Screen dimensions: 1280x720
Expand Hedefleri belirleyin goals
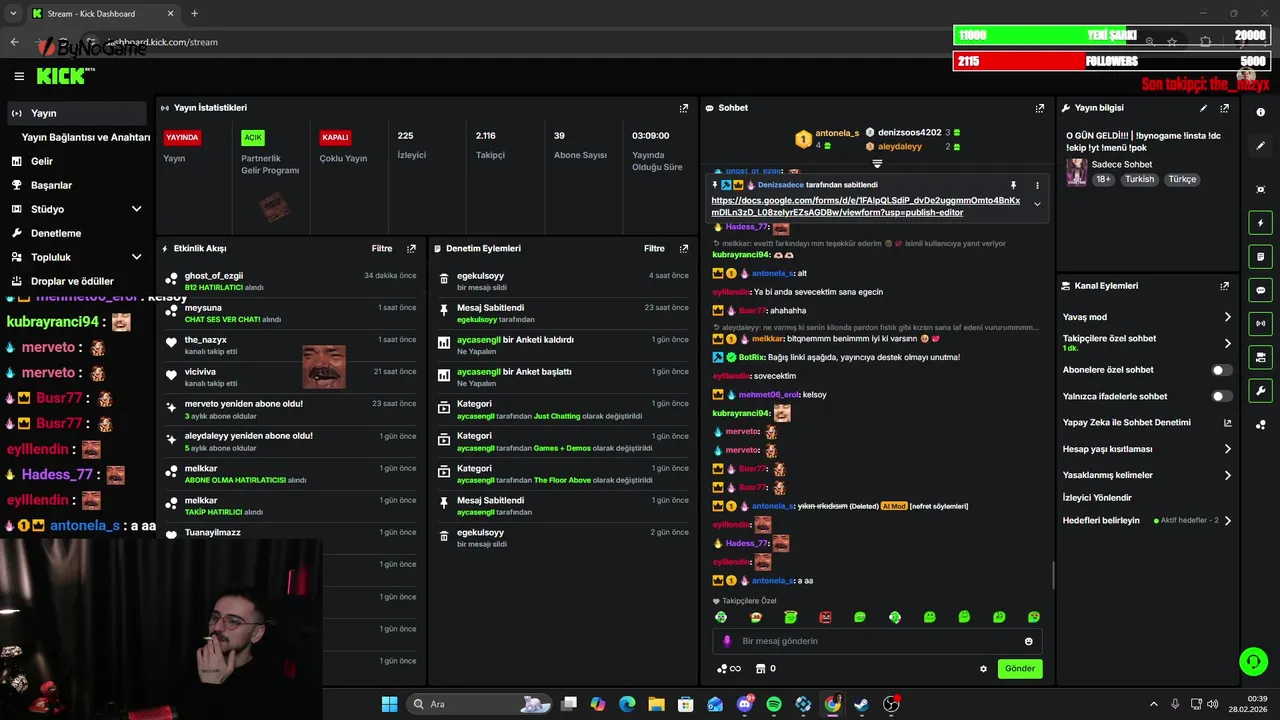pyautogui.click(x=1228, y=520)
